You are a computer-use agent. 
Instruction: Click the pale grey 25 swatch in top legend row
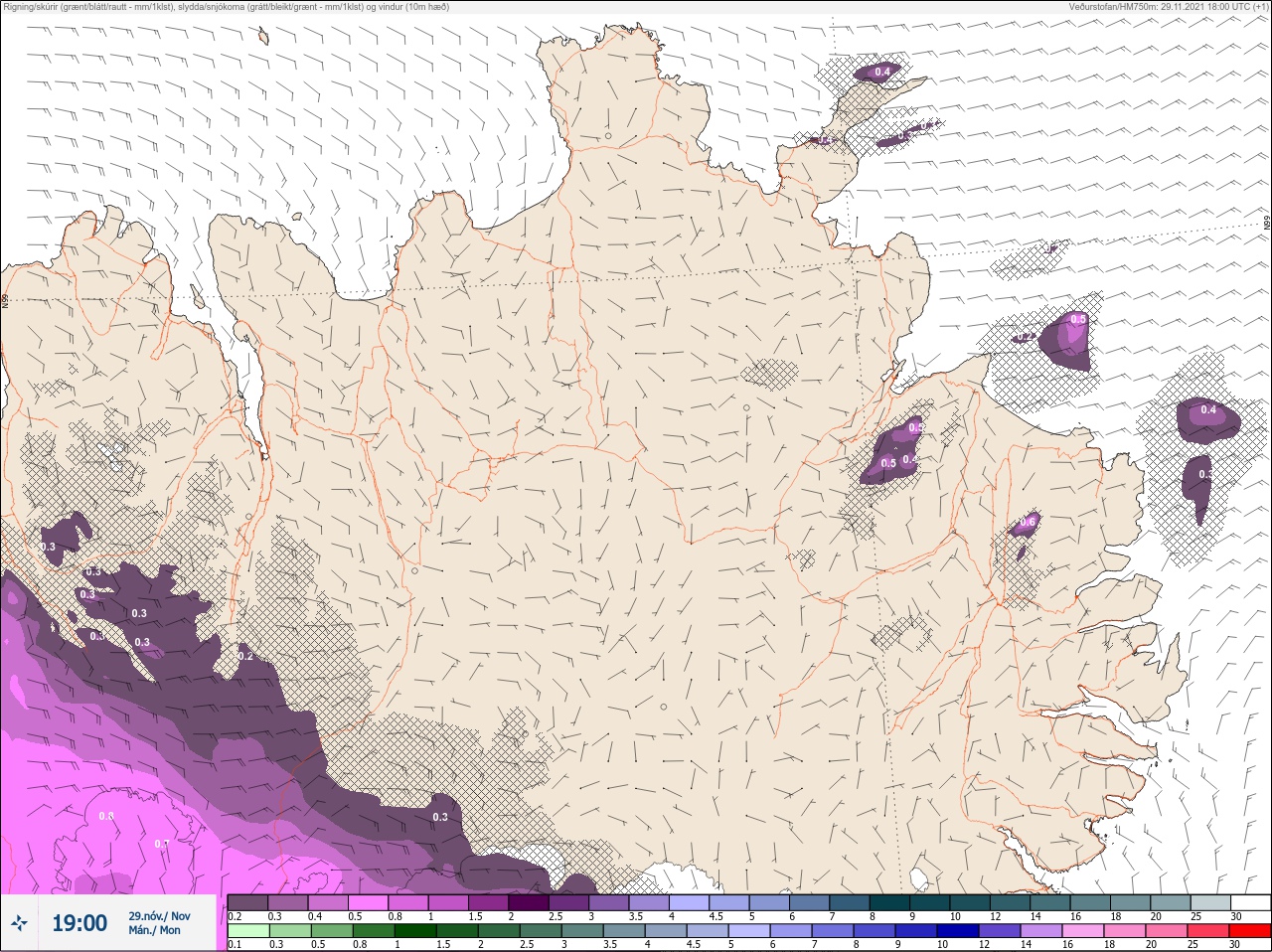(x=1210, y=902)
